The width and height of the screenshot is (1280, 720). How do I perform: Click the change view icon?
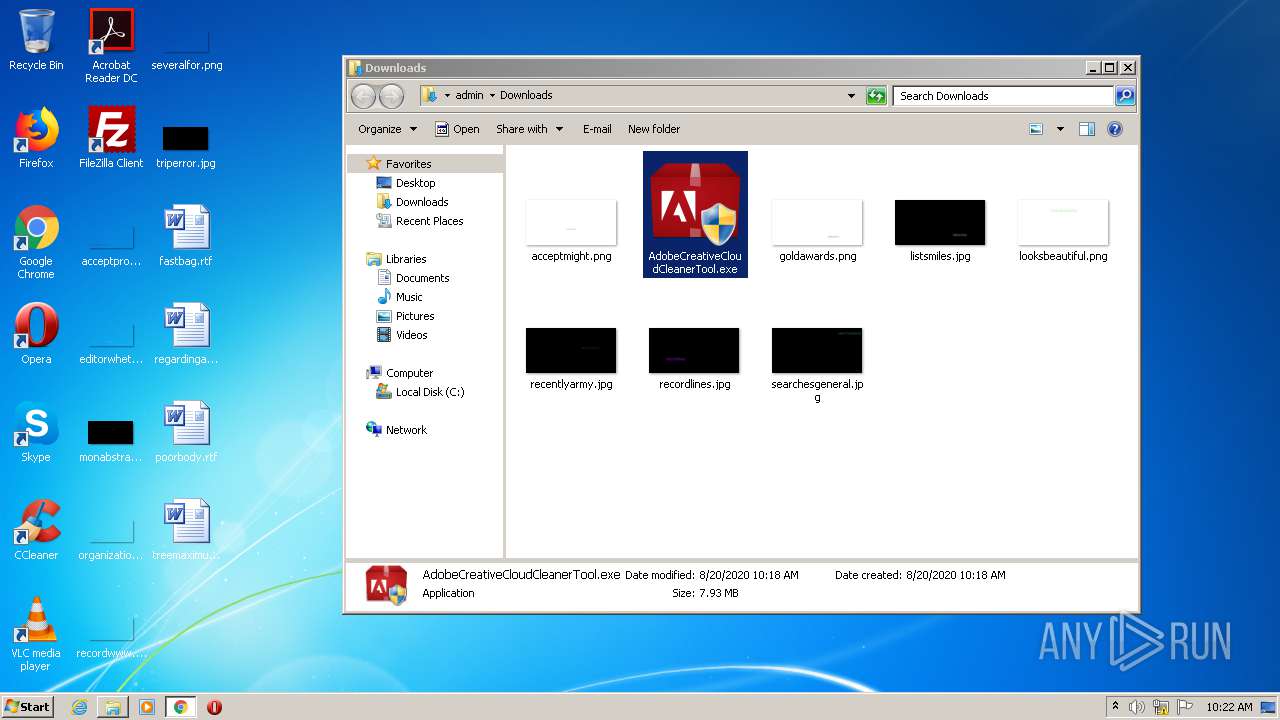click(x=1036, y=129)
